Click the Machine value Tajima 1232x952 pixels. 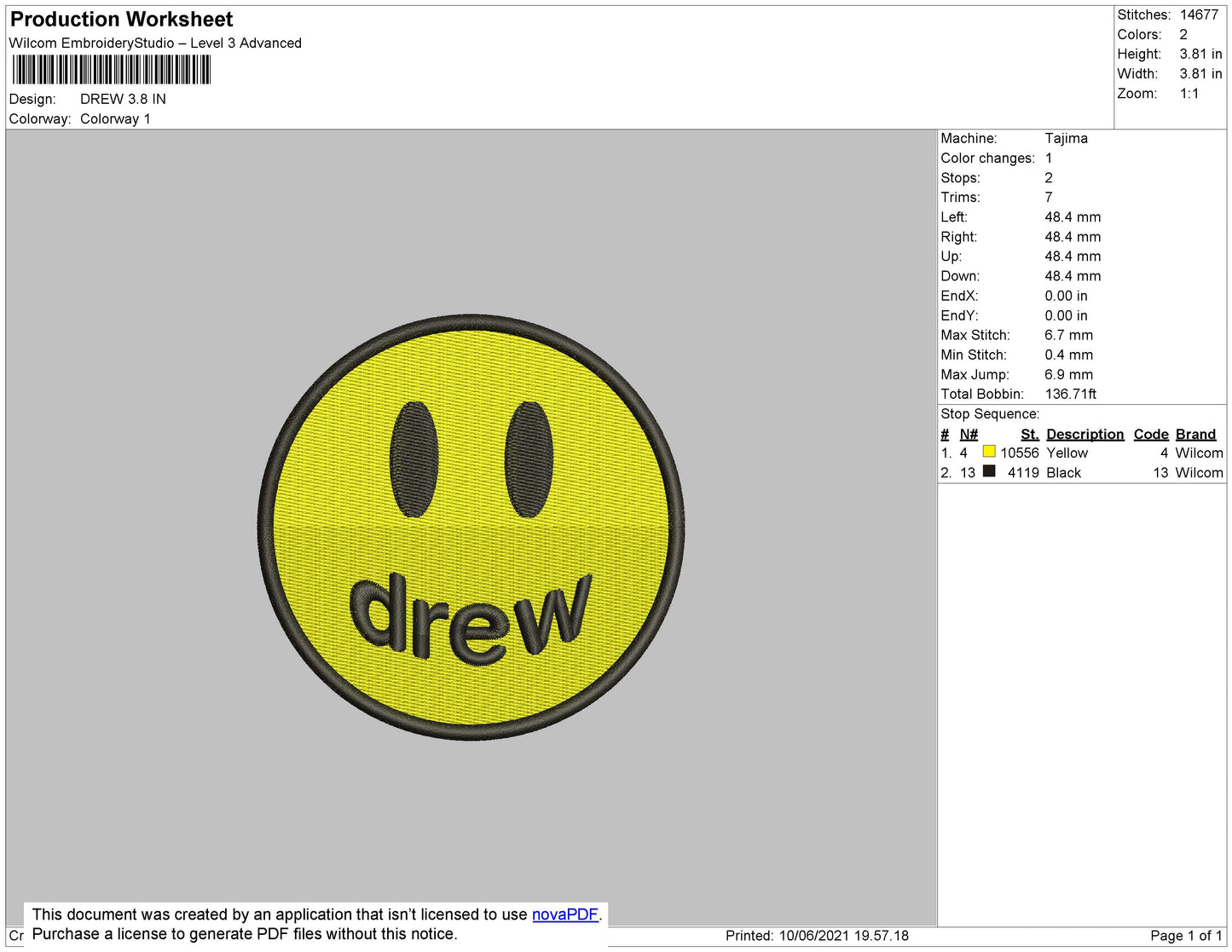coord(1066,138)
